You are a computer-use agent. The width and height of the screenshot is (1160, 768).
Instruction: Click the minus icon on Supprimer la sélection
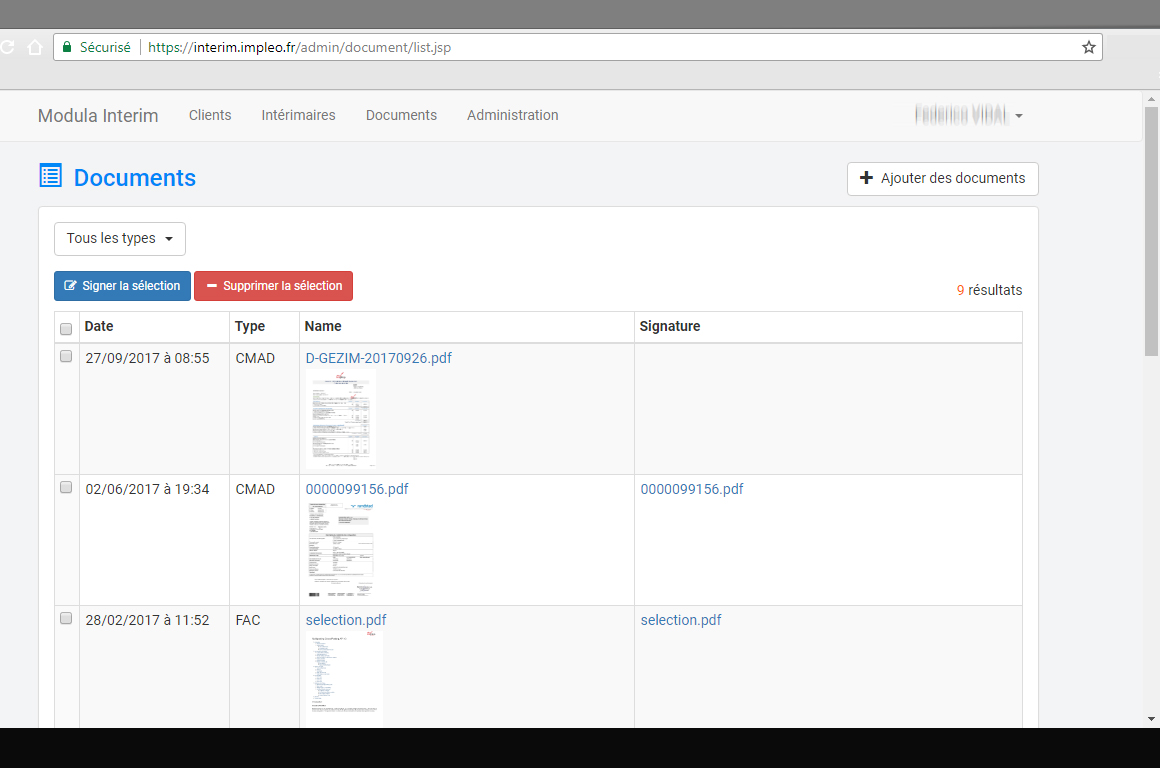pyautogui.click(x=211, y=285)
